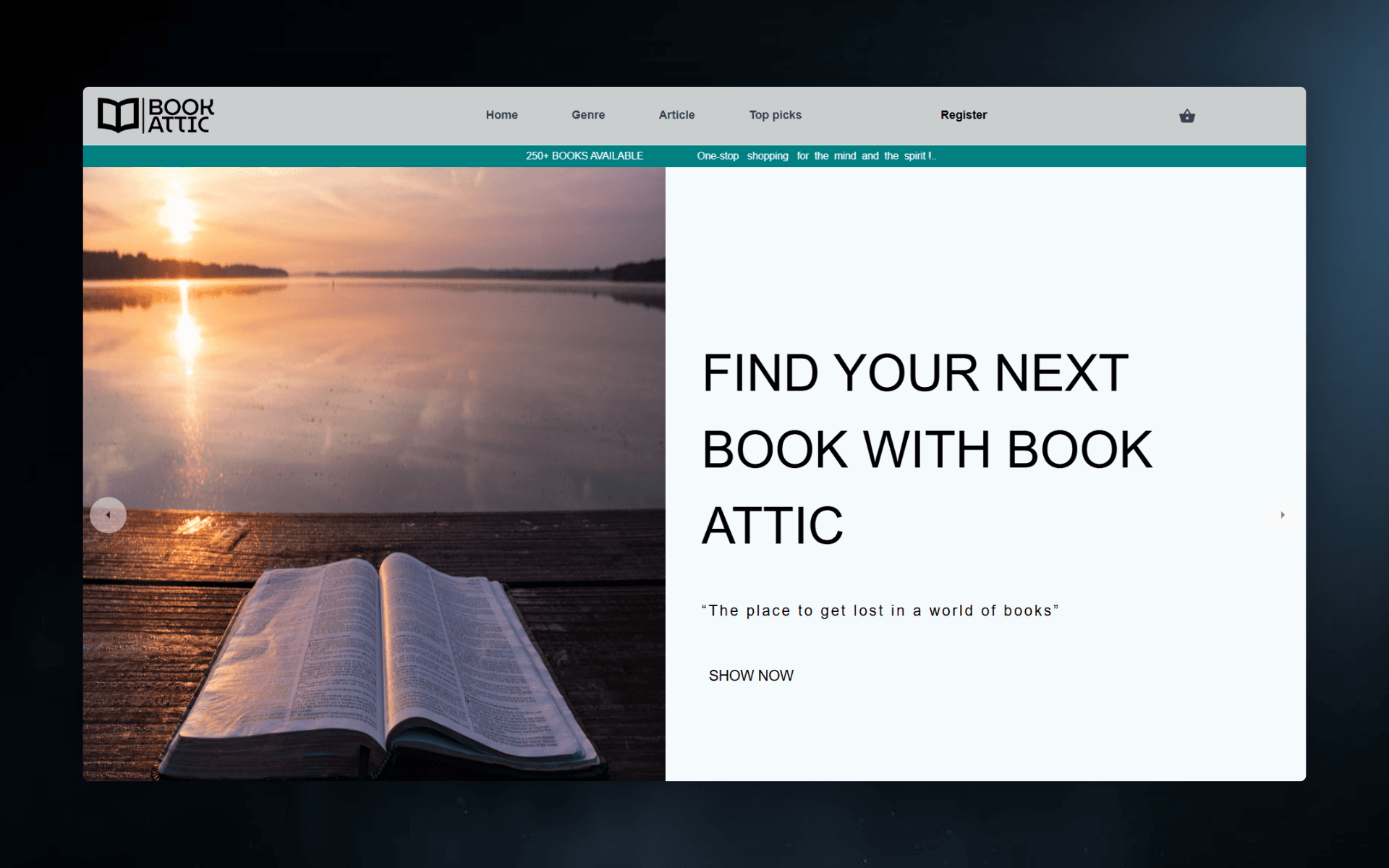Navigate to the Article page
Screen dimensions: 1389x868
click(x=676, y=115)
